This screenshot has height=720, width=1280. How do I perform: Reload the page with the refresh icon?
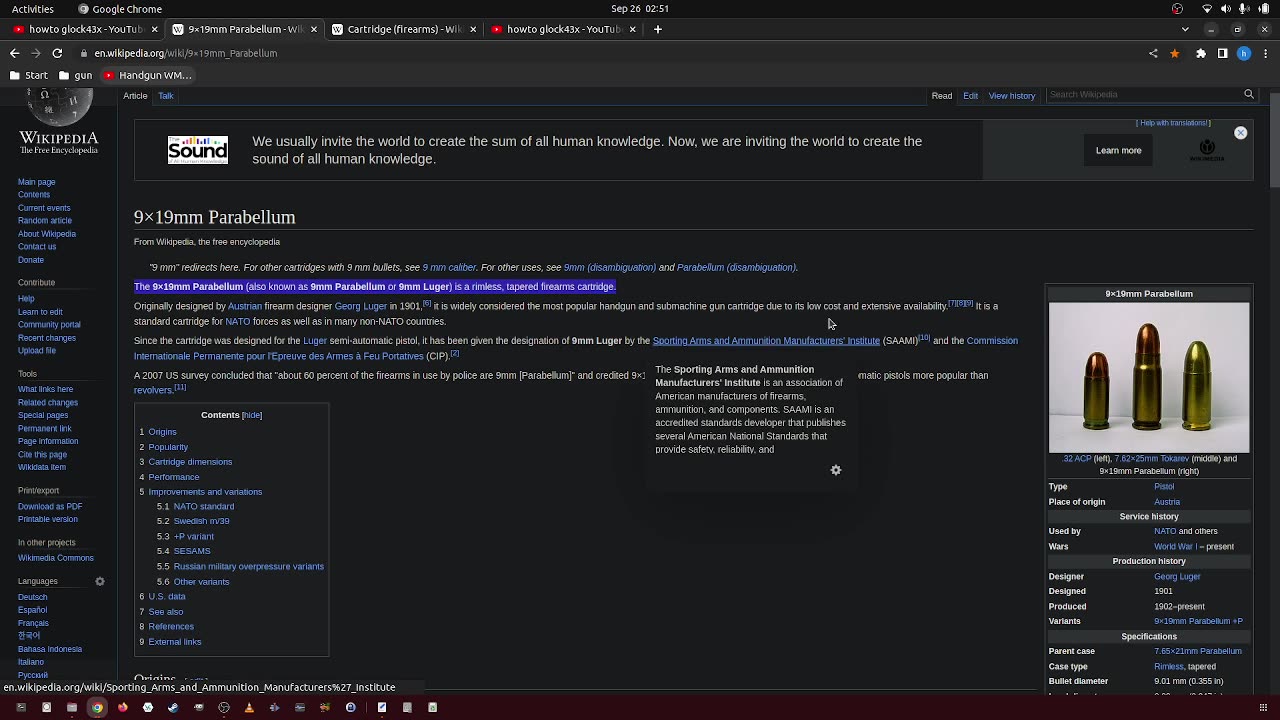[x=57, y=53]
